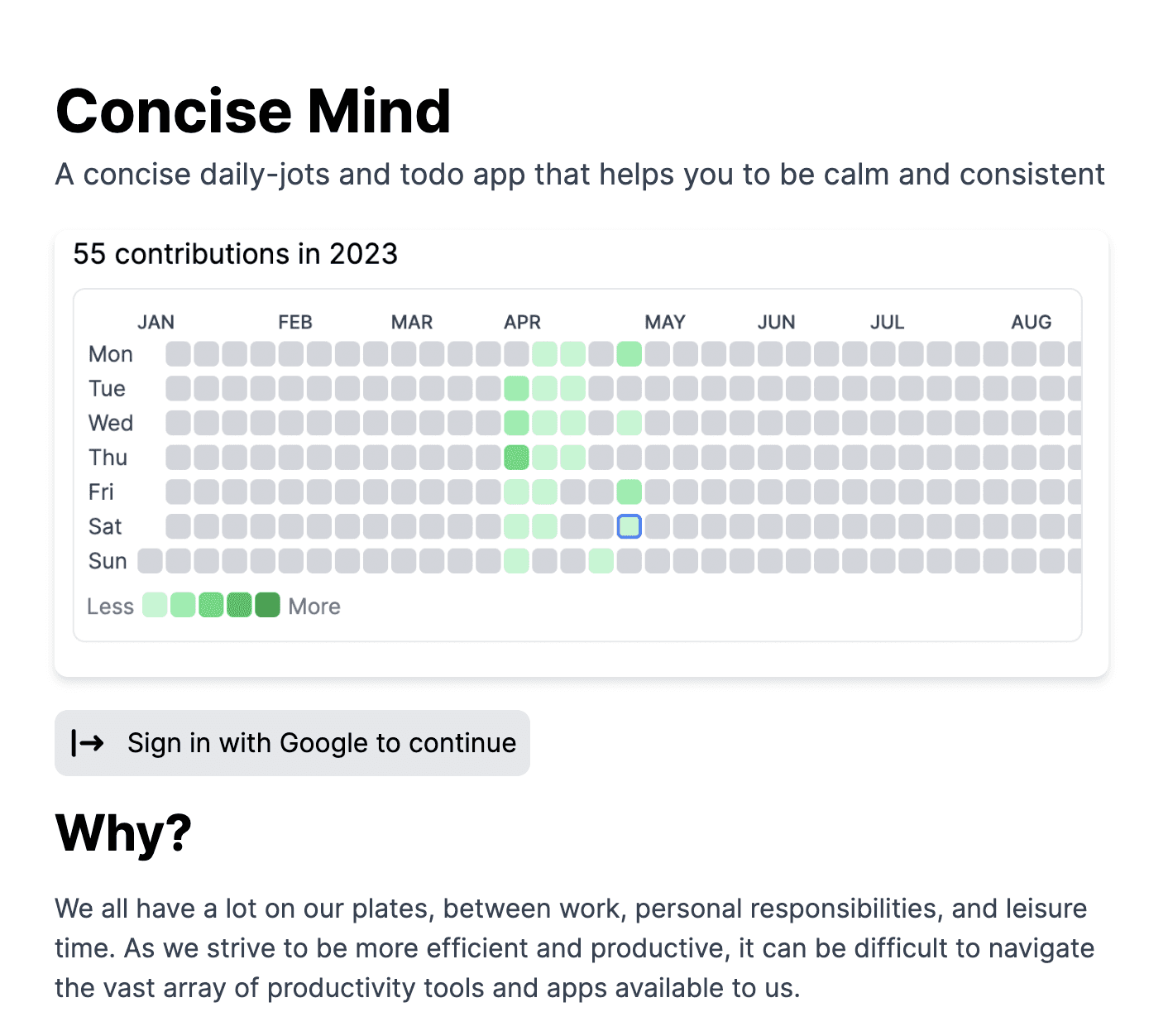
Task: Select the darkest green legend swatch
Action: point(267,606)
